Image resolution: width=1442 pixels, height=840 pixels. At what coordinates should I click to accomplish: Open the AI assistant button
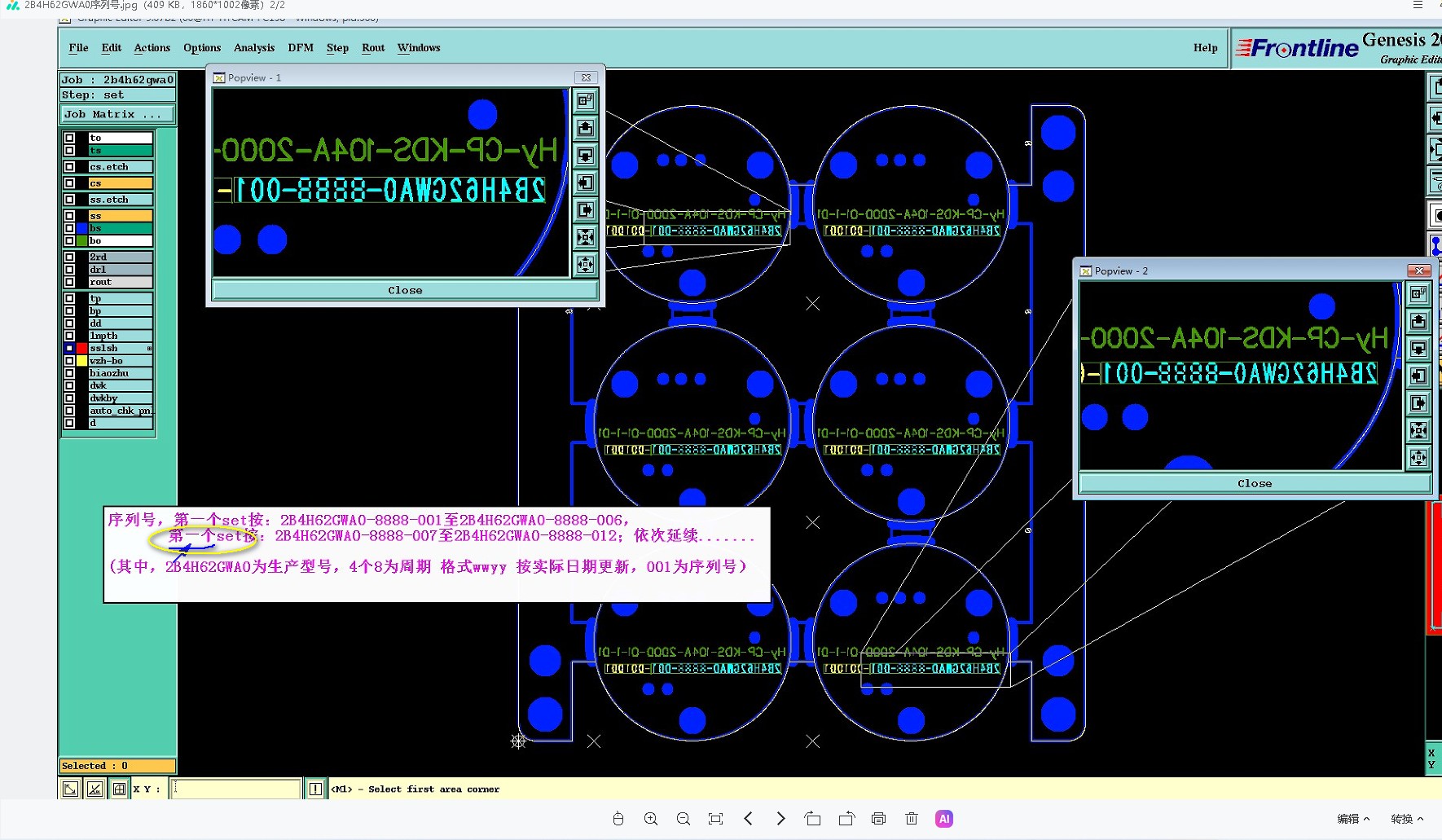point(944,819)
